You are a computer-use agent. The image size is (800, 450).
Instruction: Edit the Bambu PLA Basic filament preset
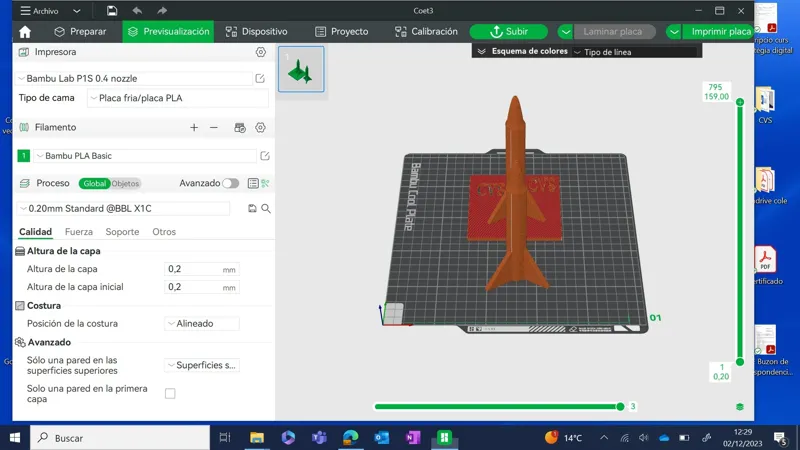tap(265, 156)
